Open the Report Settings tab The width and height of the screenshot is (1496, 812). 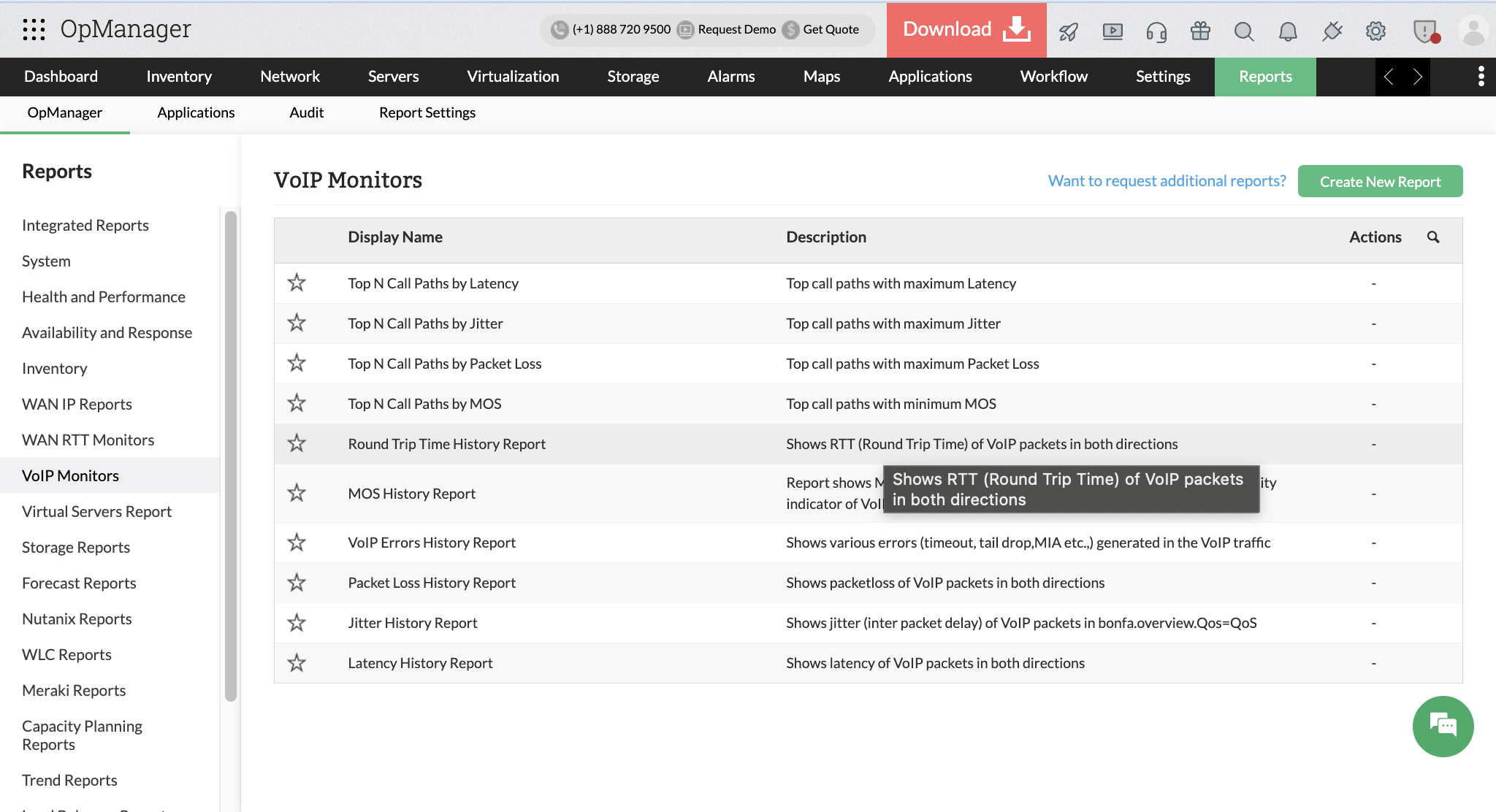pos(427,112)
